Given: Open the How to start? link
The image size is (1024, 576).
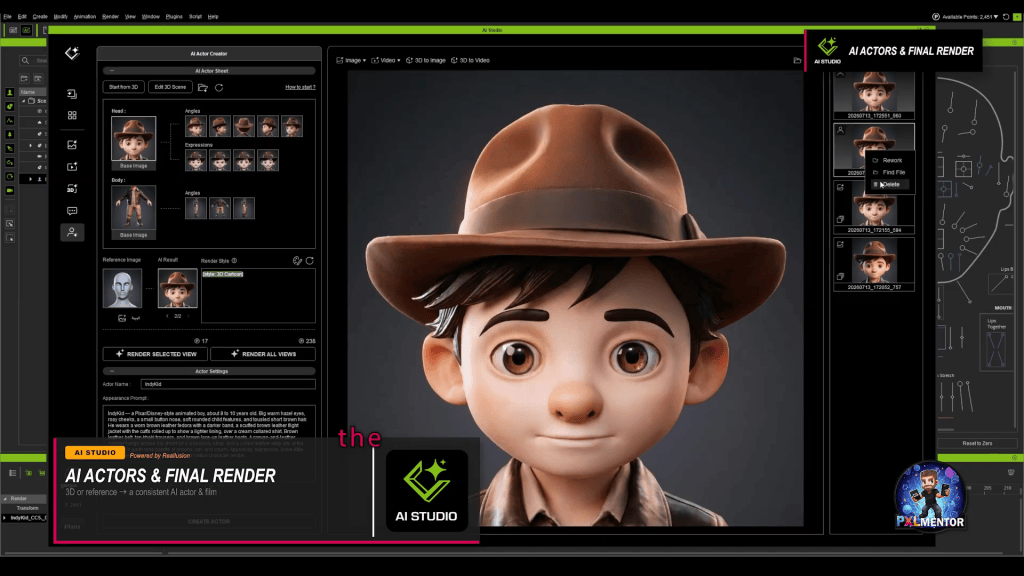Looking at the screenshot, I should pos(300,88).
